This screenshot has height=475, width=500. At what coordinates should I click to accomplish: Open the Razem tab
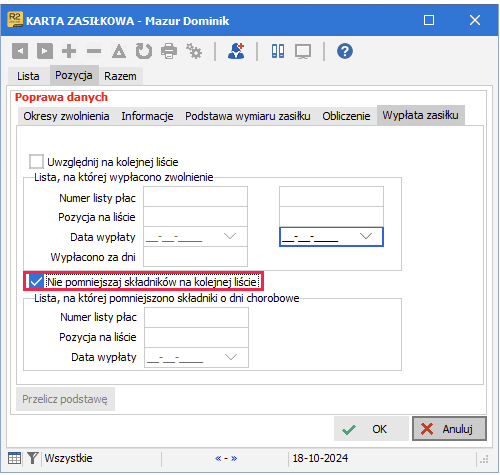(120, 76)
